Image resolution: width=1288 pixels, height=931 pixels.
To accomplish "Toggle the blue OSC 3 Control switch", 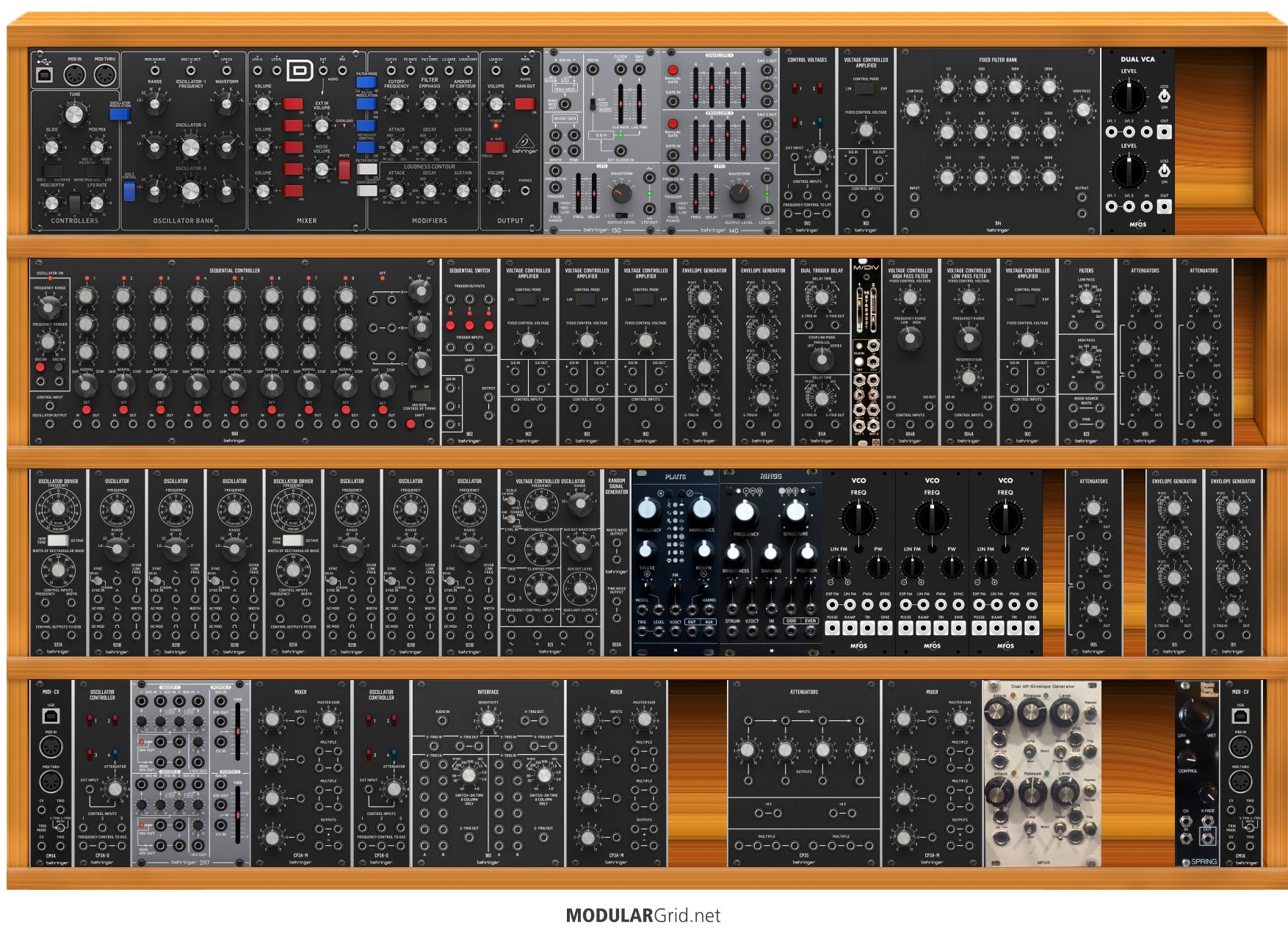I will [x=129, y=191].
